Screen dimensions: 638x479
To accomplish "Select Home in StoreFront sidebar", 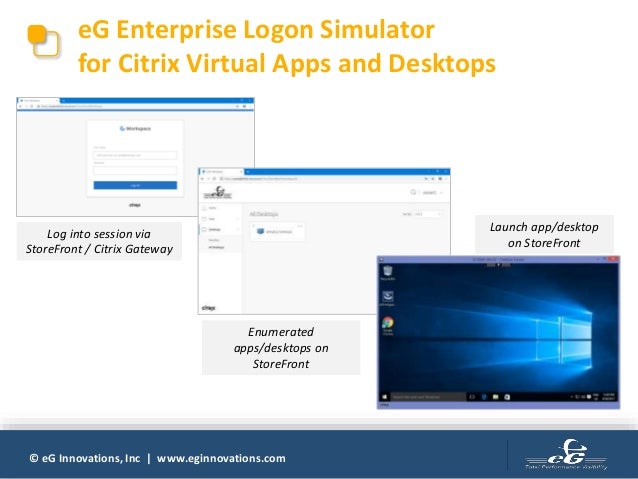I will 212,208.
